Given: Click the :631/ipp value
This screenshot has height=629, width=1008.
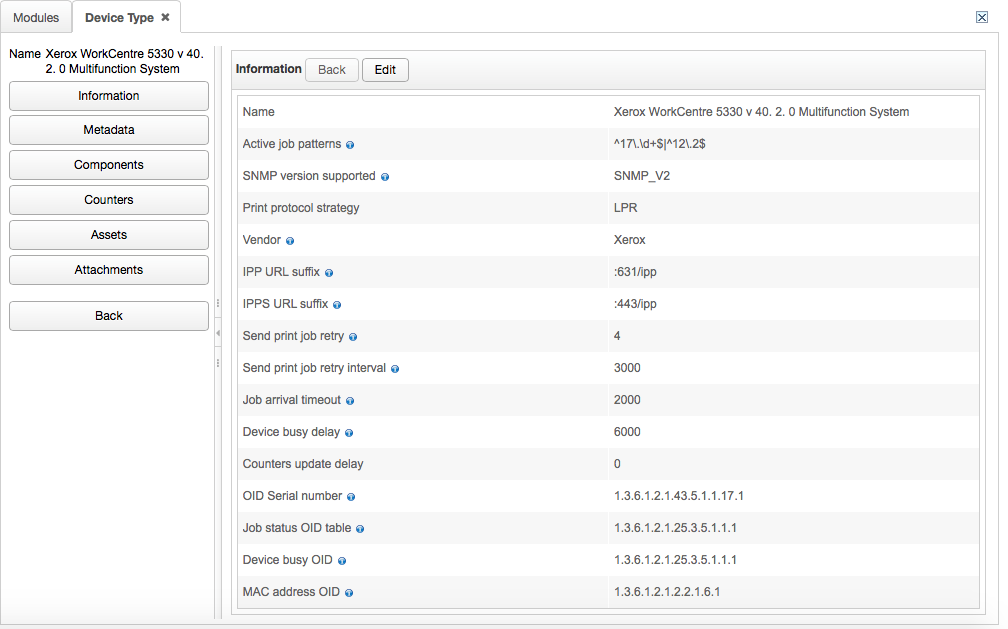Looking at the screenshot, I should (634, 272).
